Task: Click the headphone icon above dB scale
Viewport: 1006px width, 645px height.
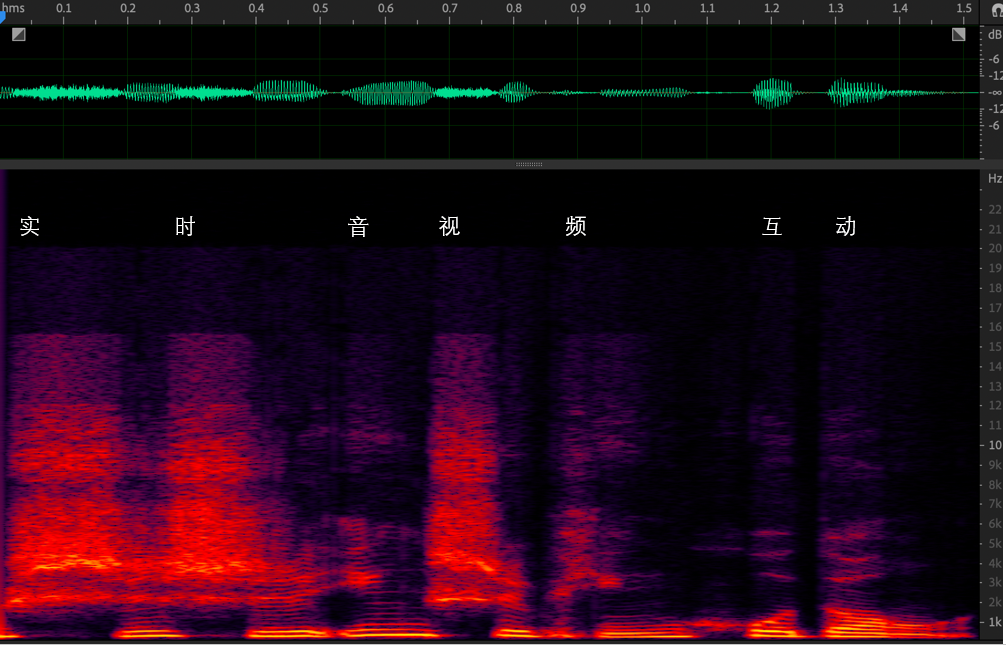Action: tap(997, 10)
